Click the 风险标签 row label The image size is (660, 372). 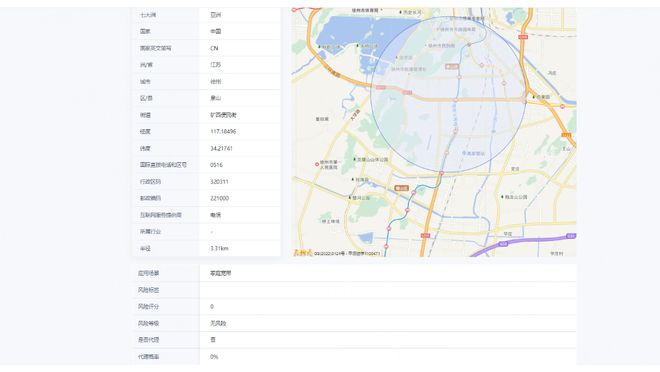tap(149, 290)
